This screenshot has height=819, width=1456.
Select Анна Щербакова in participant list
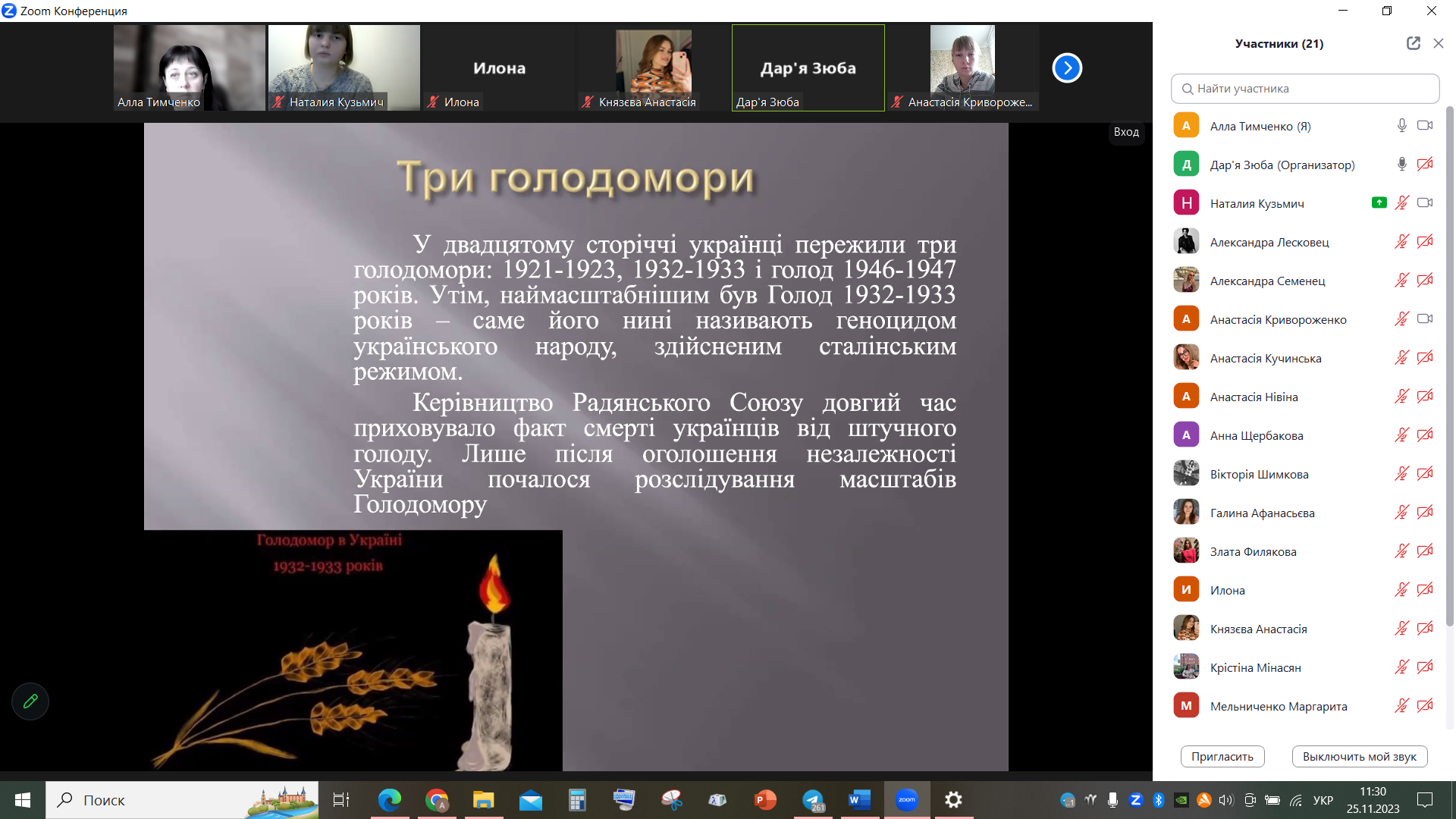tap(1256, 435)
